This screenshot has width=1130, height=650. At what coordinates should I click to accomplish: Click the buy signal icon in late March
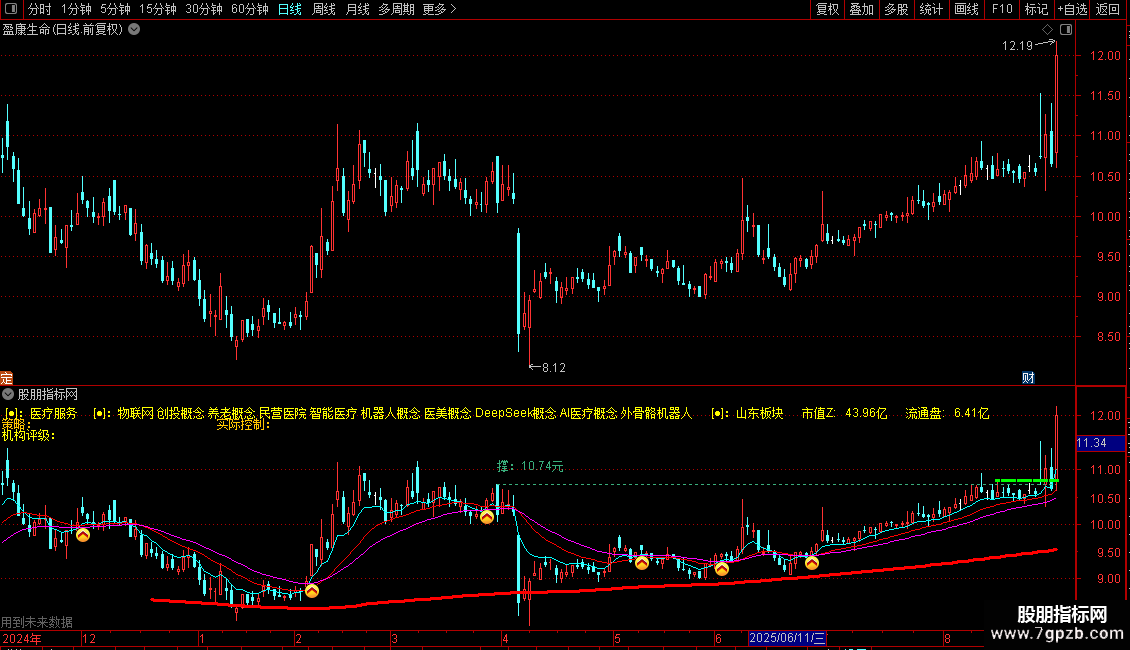point(487,517)
